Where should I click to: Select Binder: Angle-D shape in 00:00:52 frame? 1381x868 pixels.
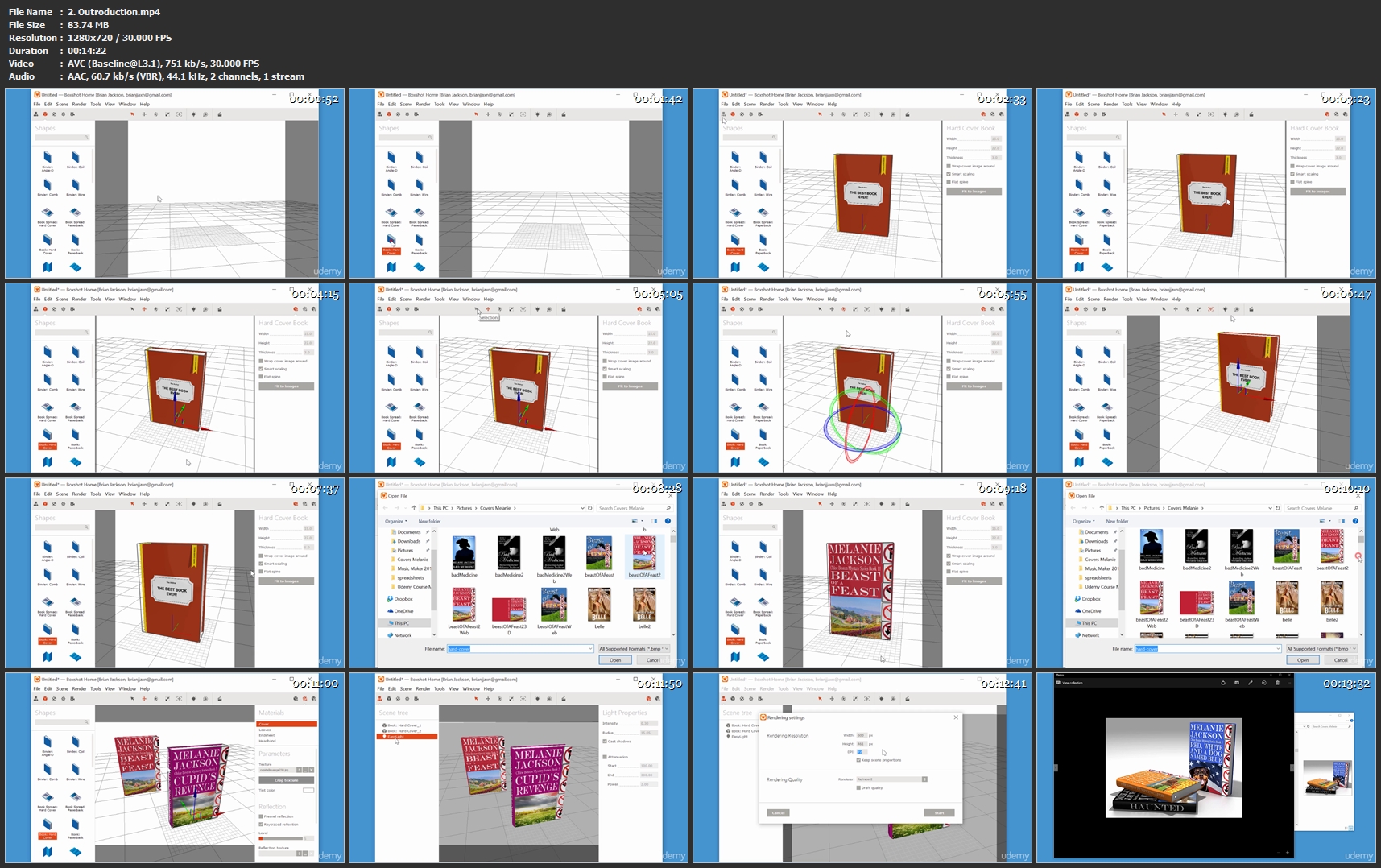pyautogui.click(x=48, y=161)
